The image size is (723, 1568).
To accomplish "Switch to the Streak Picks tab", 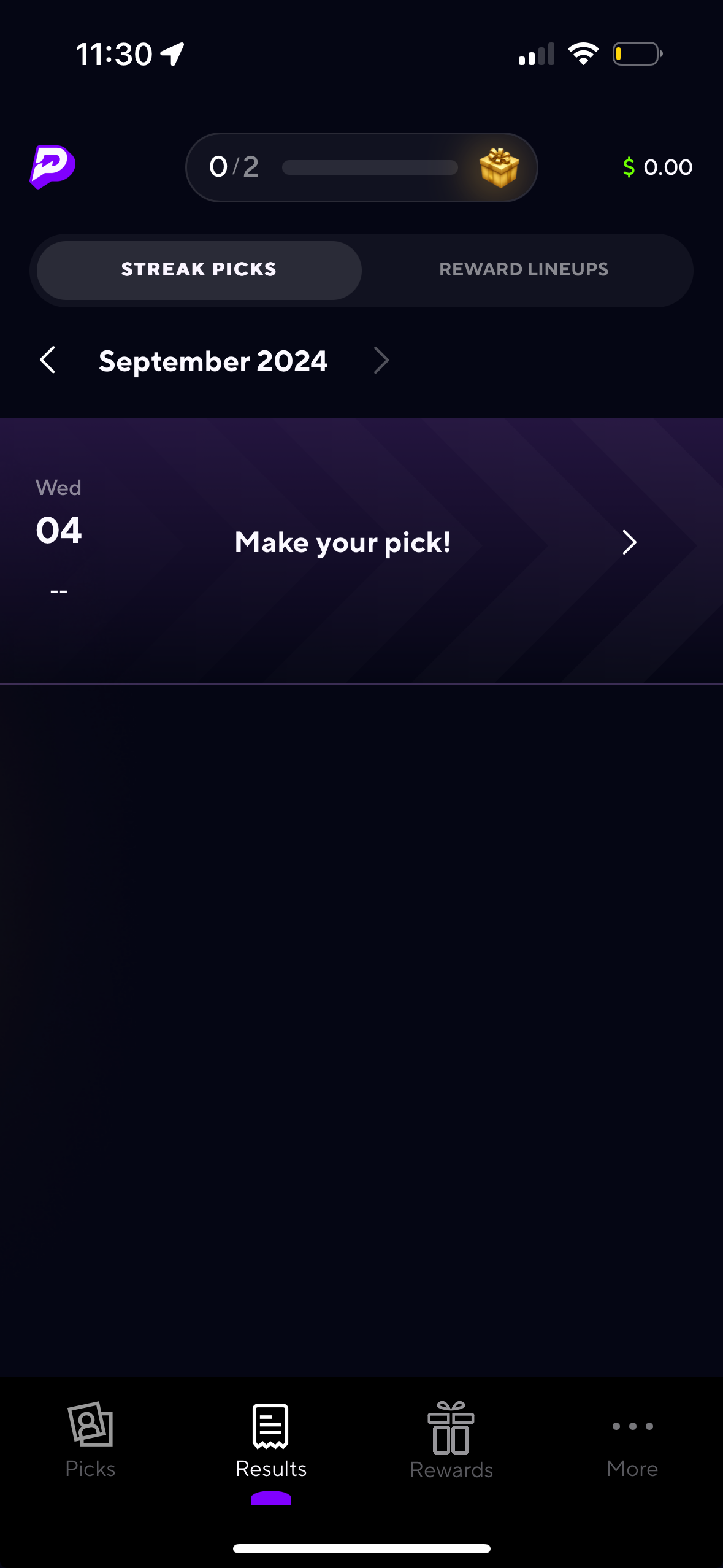I will (199, 270).
